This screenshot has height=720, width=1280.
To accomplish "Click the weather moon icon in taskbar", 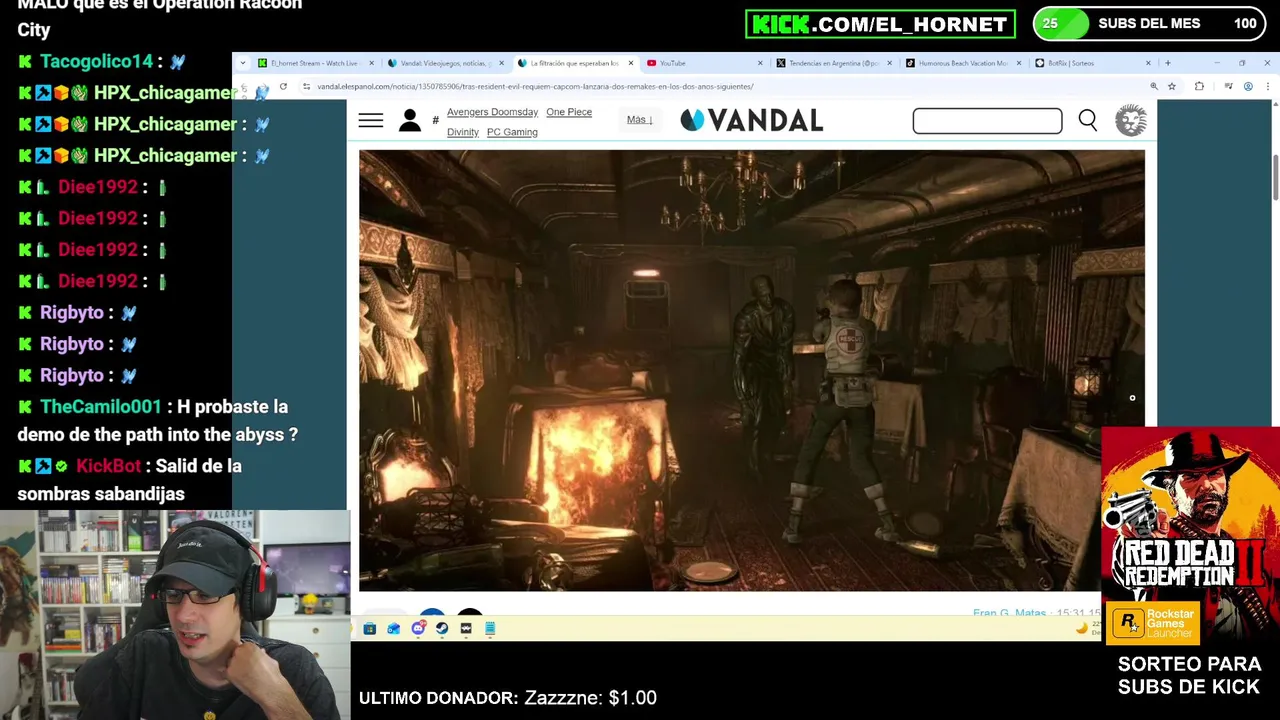I will click(1081, 628).
